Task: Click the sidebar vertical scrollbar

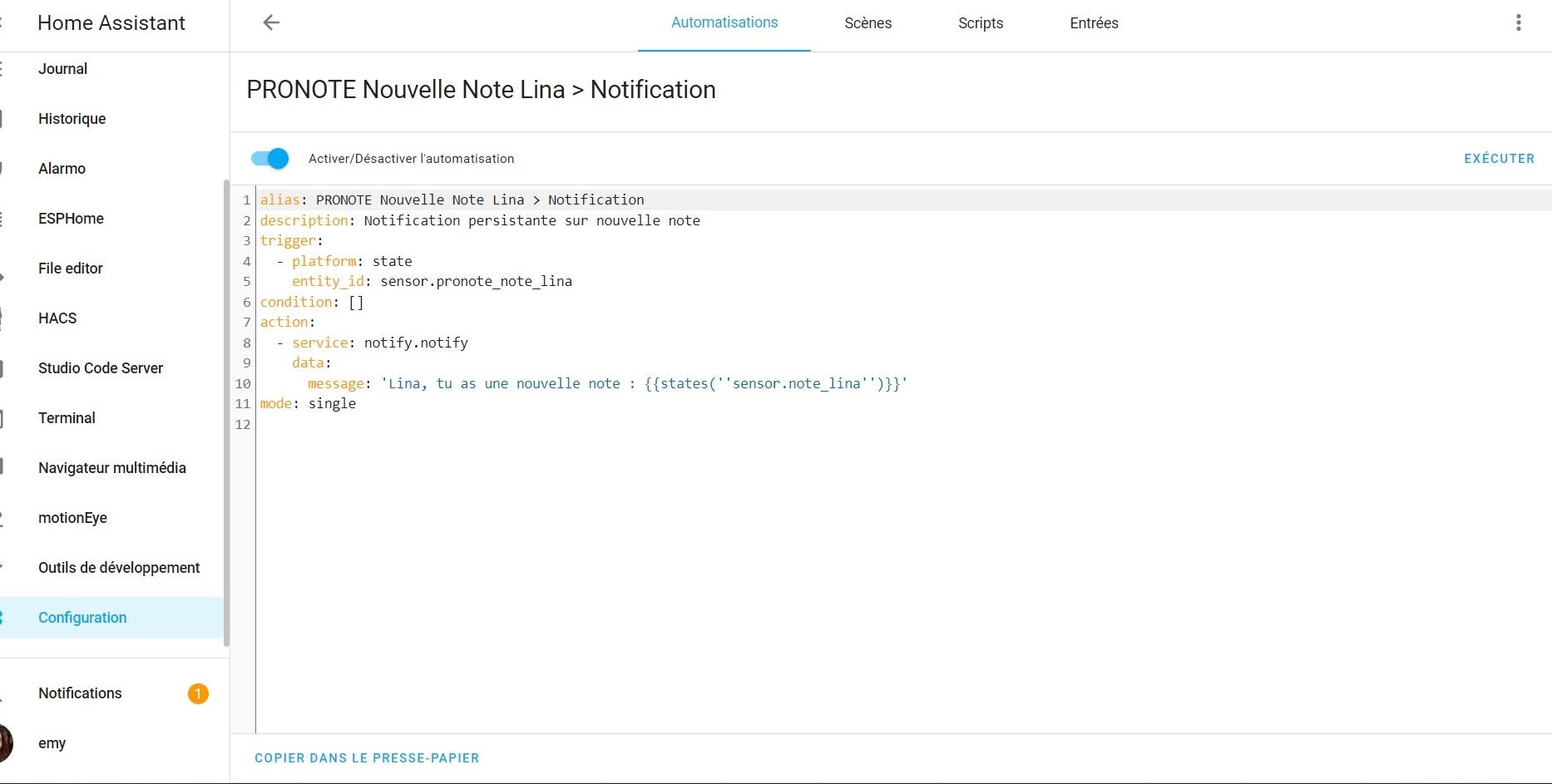Action: (x=226, y=413)
